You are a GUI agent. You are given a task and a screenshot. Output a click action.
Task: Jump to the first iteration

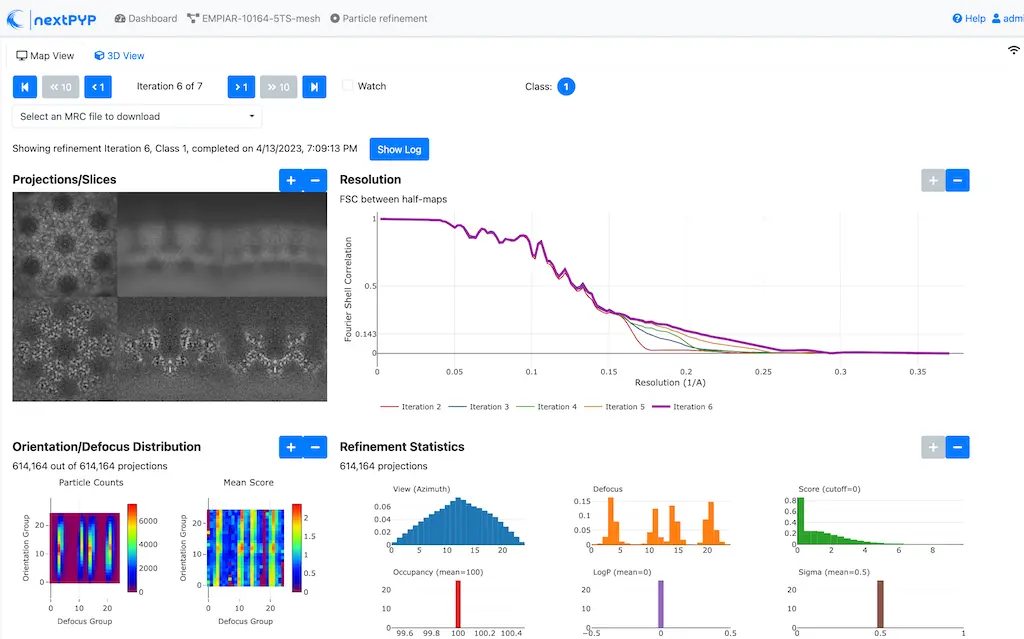pos(25,87)
